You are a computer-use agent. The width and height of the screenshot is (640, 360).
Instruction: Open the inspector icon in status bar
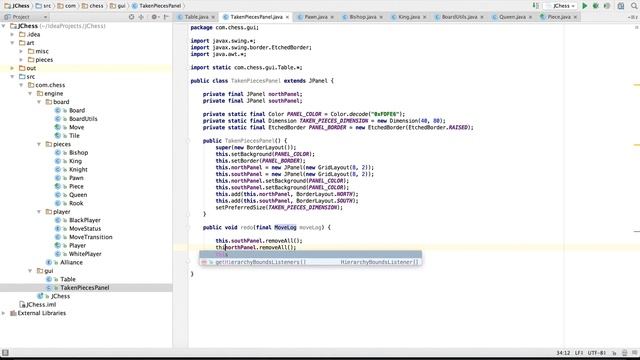[x=624, y=353]
